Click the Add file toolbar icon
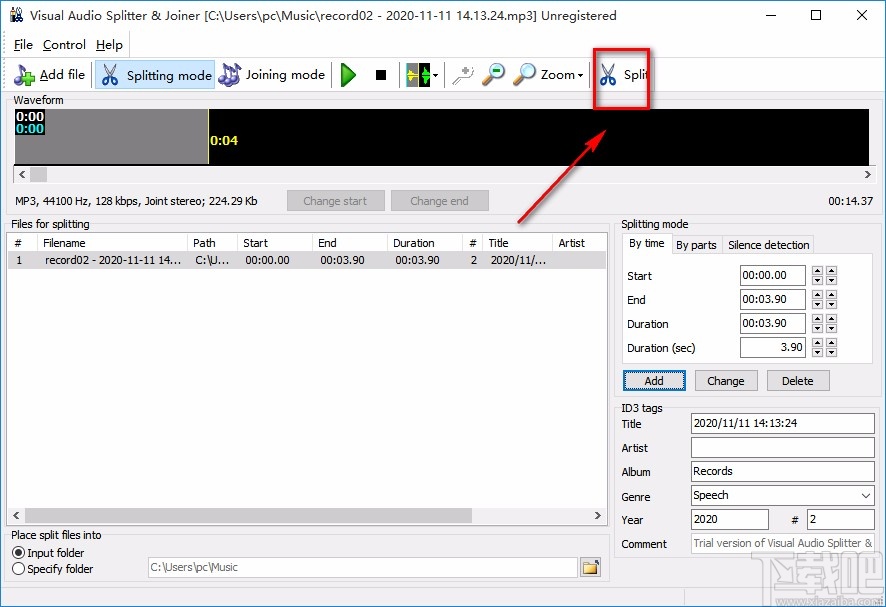 point(24,75)
